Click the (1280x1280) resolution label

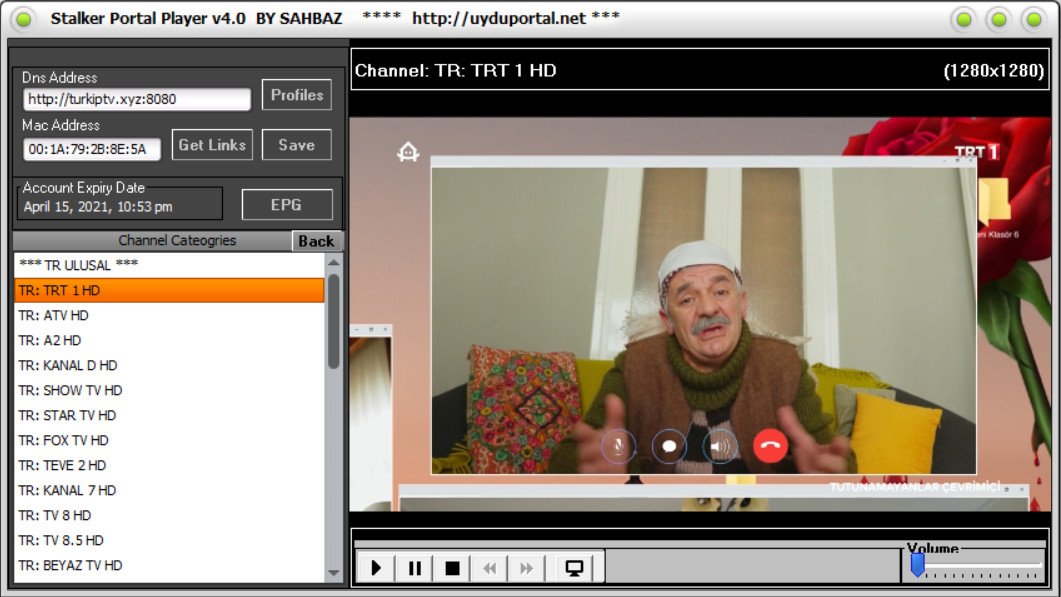tap(993, 70)
